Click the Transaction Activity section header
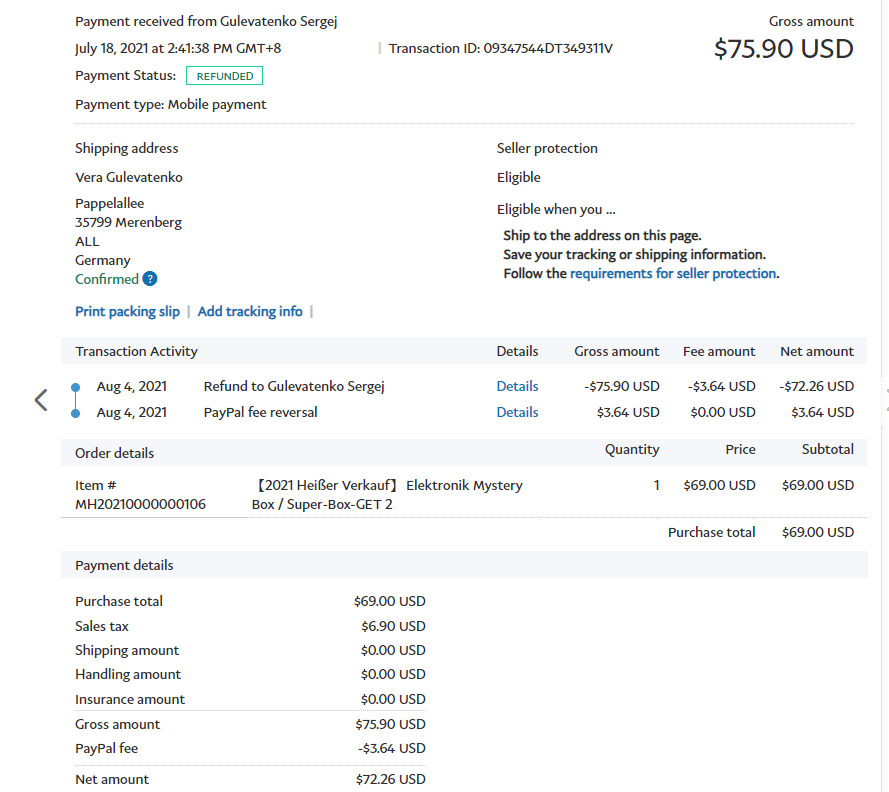Image resolution: width=889 pixels, height=792 pixels. pyautogui.click(x=136, y=351)
